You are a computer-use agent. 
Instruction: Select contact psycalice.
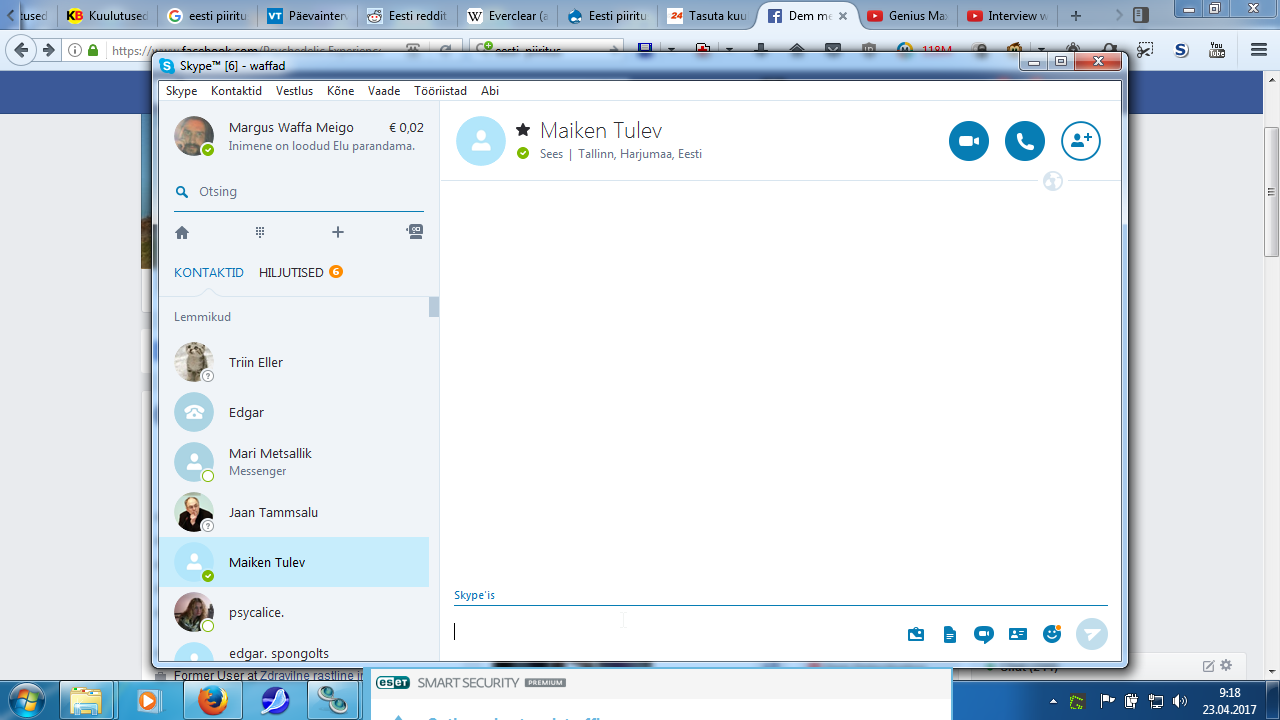pos(294,612)
